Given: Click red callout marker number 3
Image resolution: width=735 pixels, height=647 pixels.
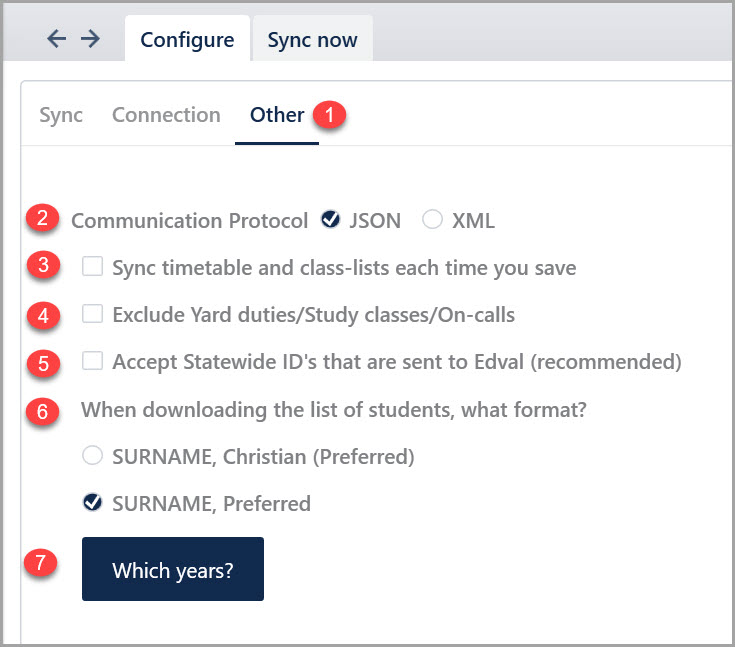Looking at the screenshot, I should 43,266.
